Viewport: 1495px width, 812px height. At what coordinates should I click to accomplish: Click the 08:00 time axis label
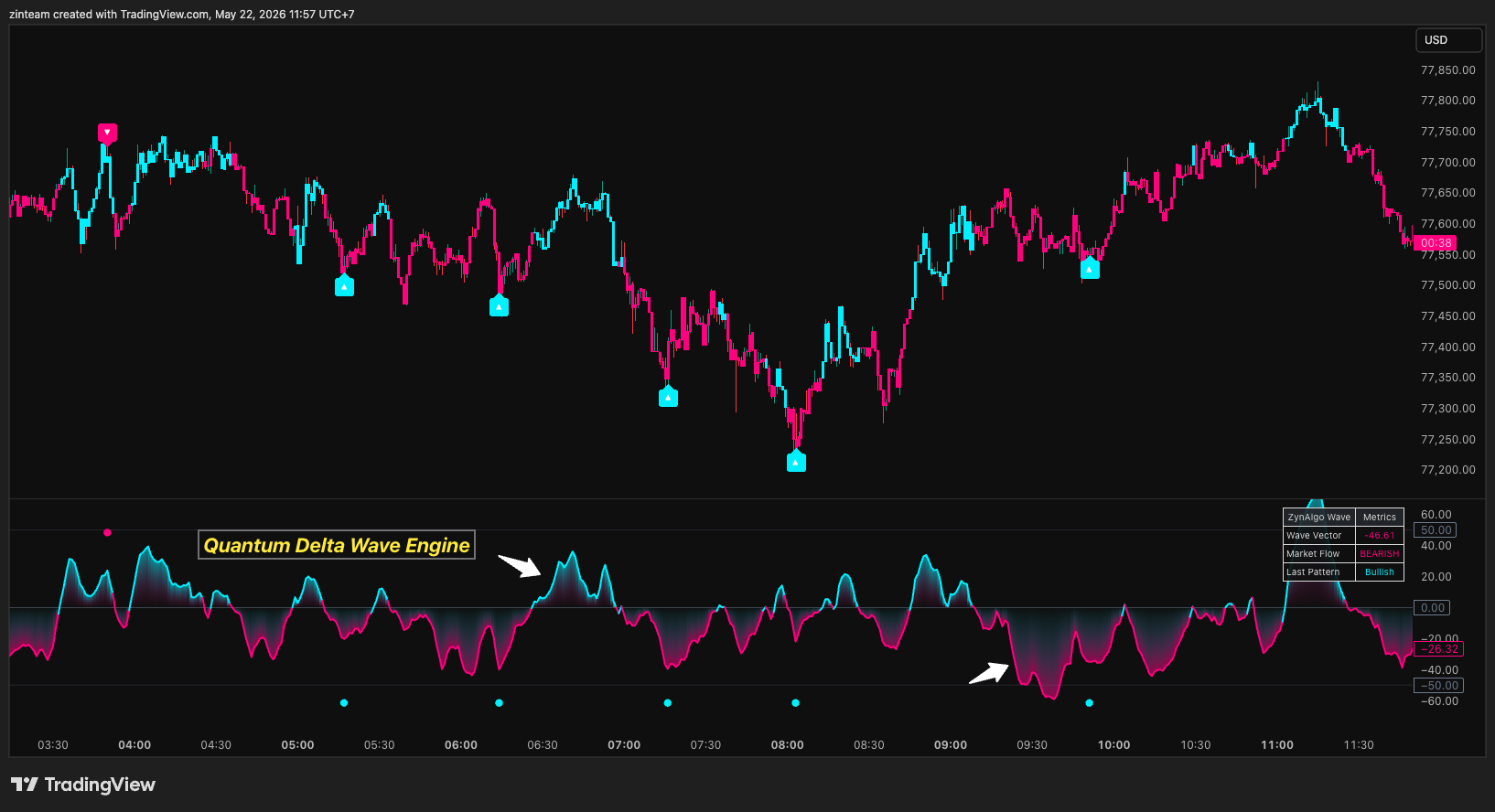(787, 745)
